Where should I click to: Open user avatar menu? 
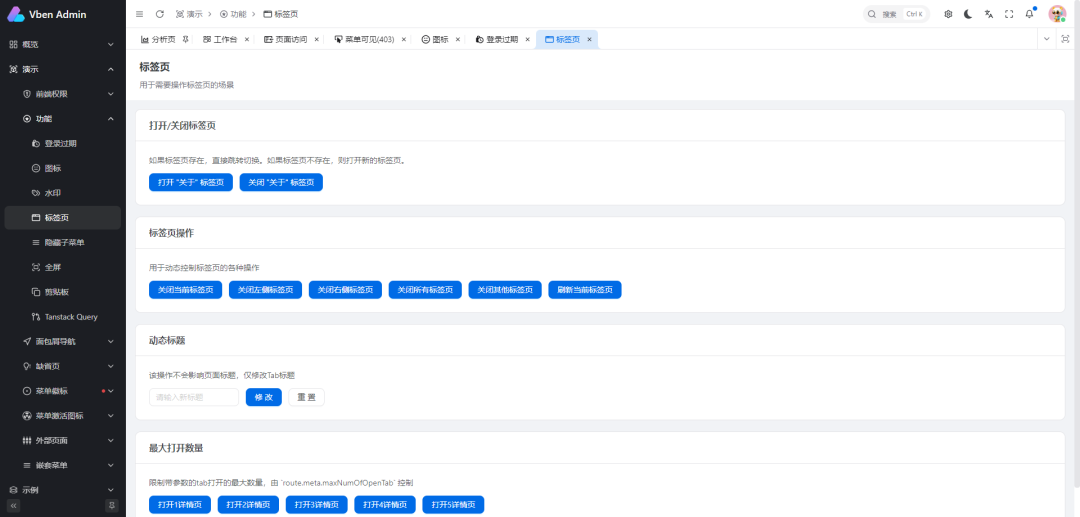[x=1057, y=14]
